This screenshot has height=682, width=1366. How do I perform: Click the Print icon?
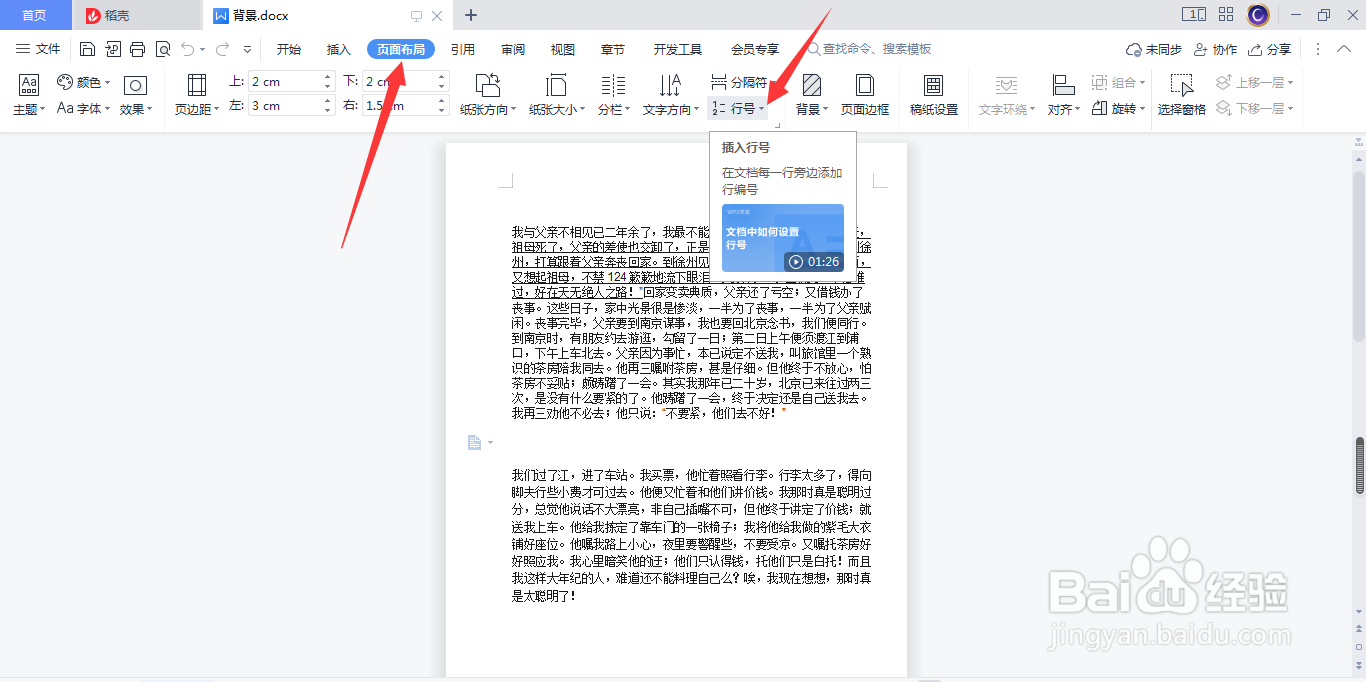click(x=138, y=49)
